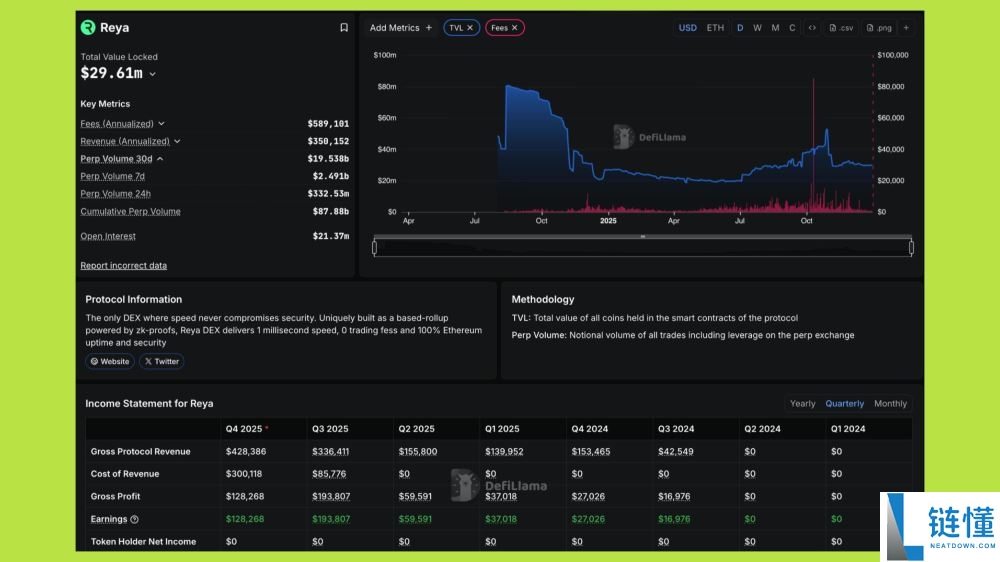Expand Fees (Annualized) details
1000x562 pixels.
point(161,124)
